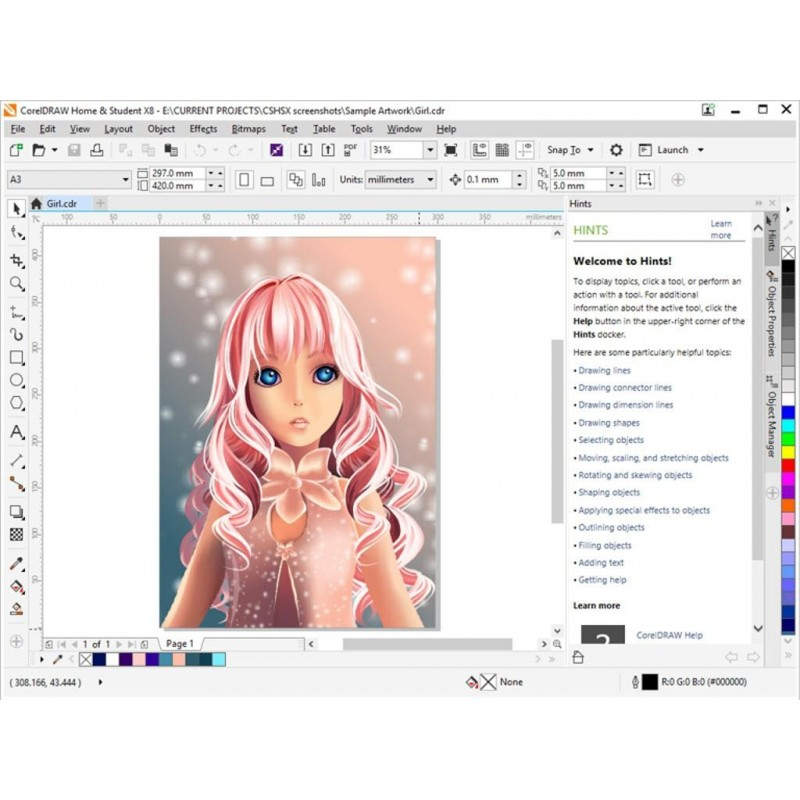Open the Options gear icon
This screenshot has width=800, height=800.
point(616,150)
